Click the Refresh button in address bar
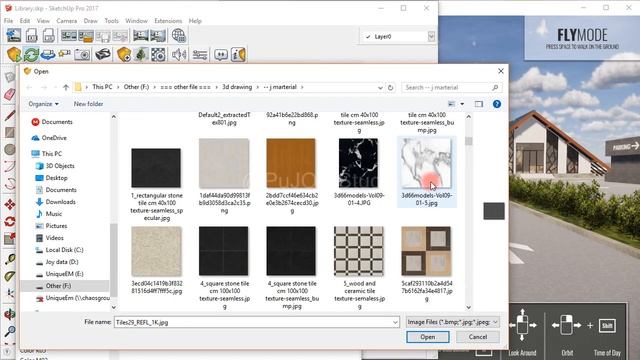The width and height of the screenshot is (640, 360). coord(391,87)
